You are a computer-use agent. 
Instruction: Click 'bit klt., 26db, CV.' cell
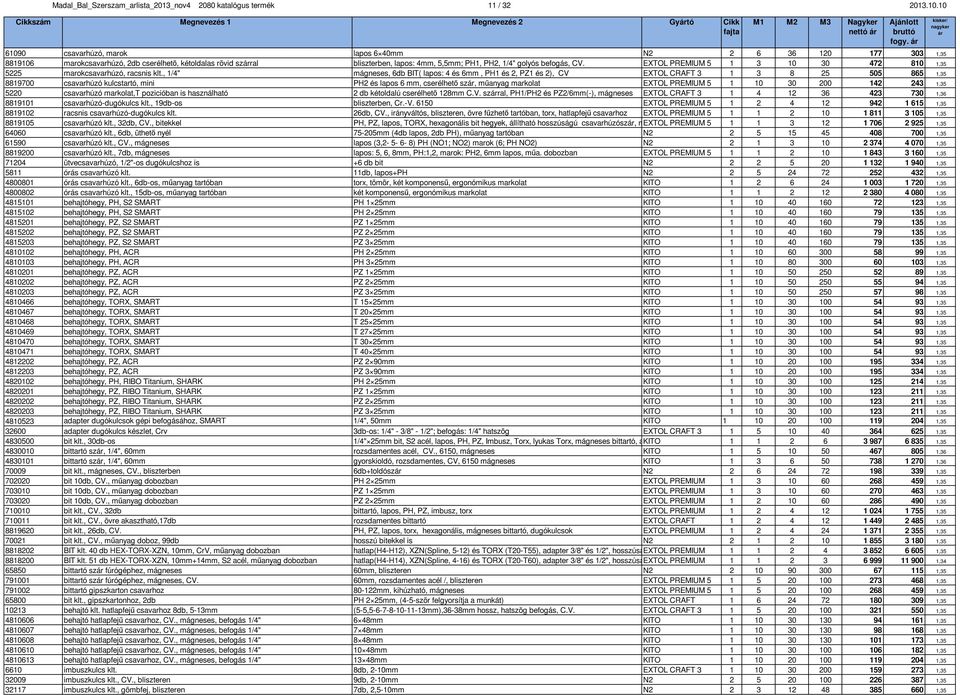coord(92,531)
